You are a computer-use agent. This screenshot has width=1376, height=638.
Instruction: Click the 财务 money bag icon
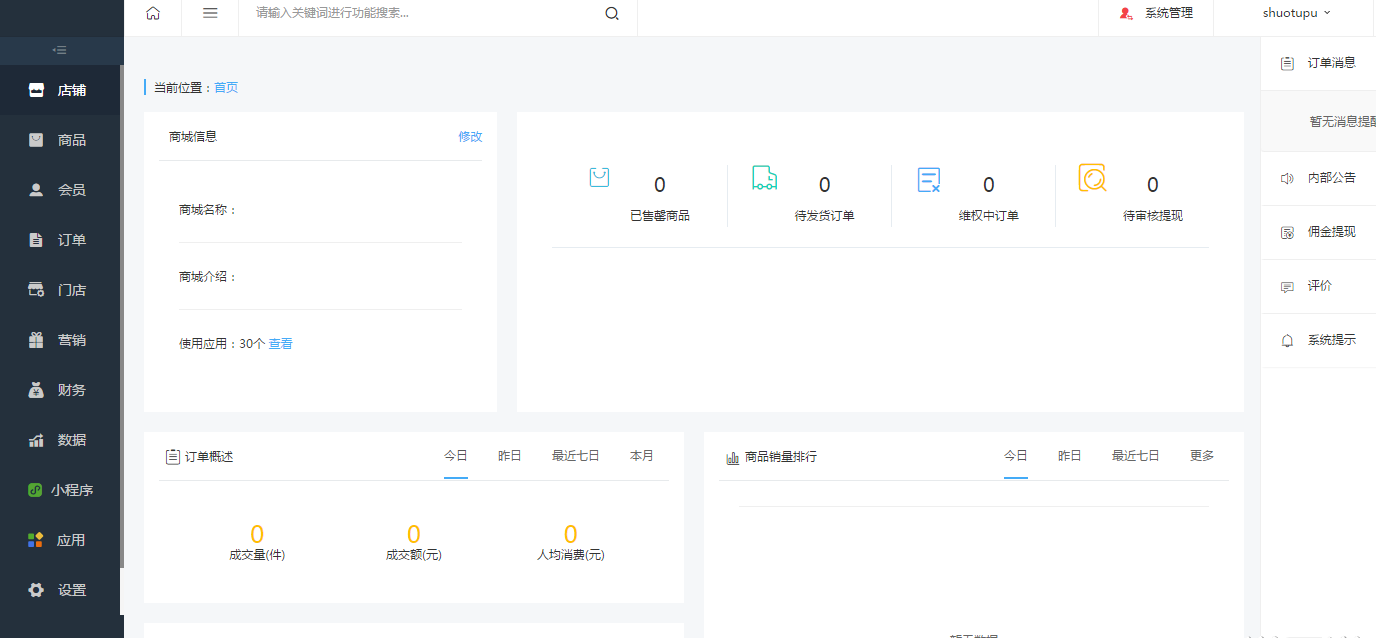(36, 390)
